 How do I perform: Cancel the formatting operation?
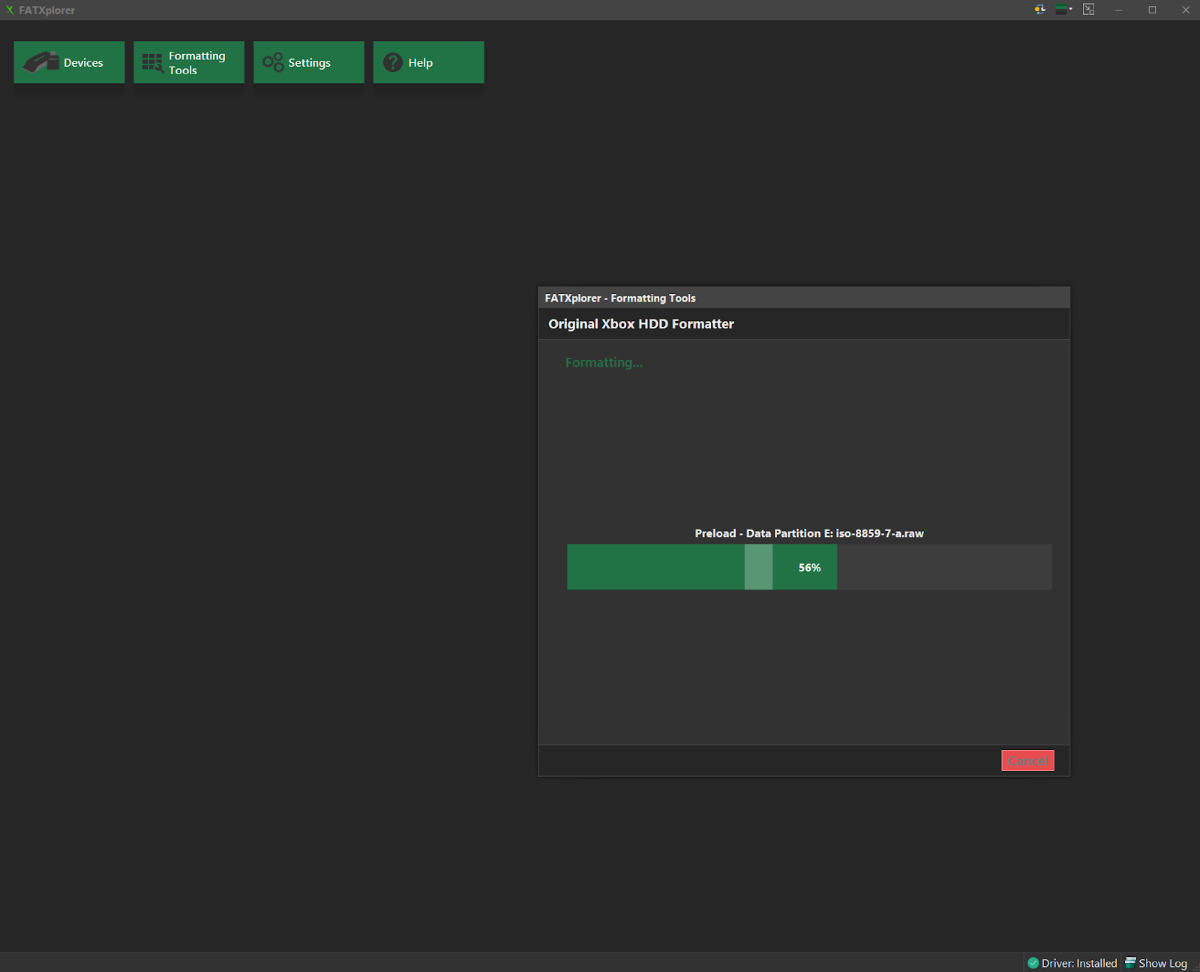tap(1028, 761)
